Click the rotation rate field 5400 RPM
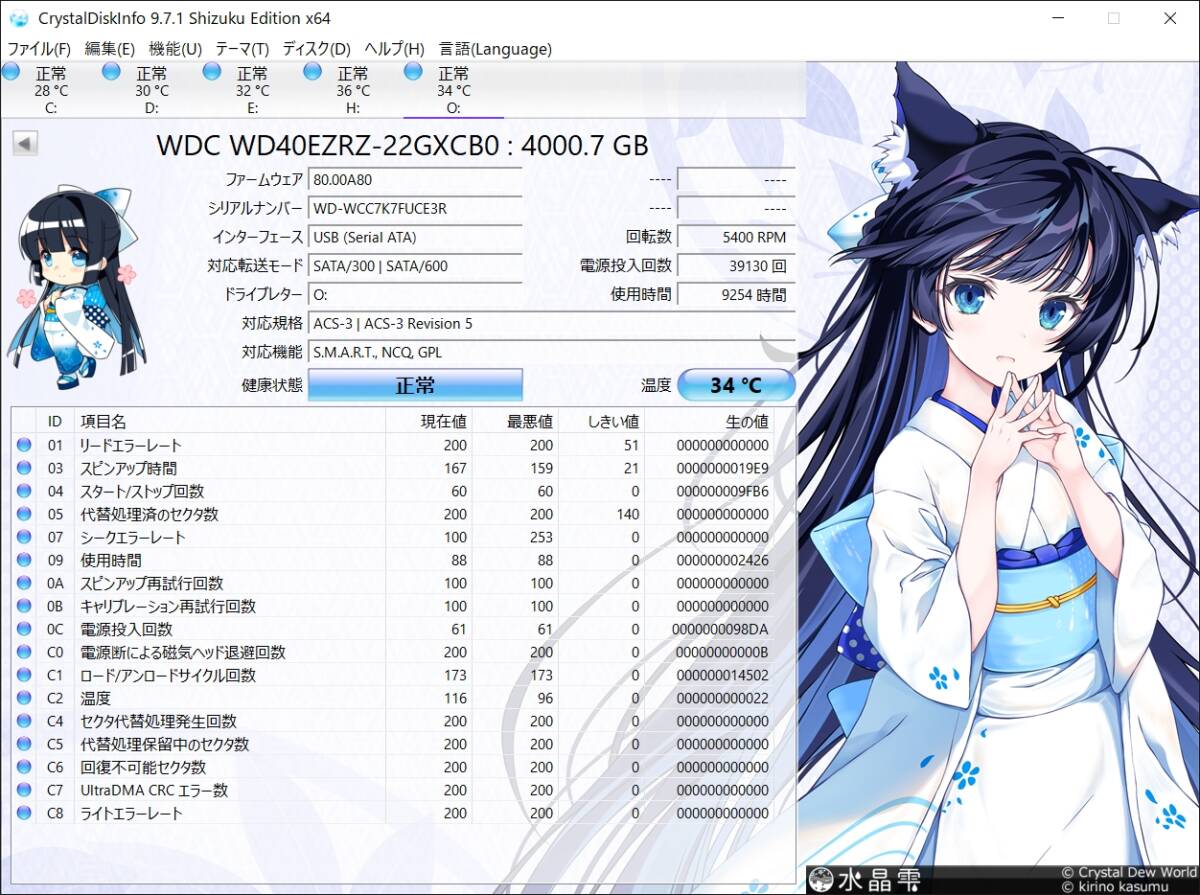The width and height of the screenshot is (1200, 895). coord(736,238)
